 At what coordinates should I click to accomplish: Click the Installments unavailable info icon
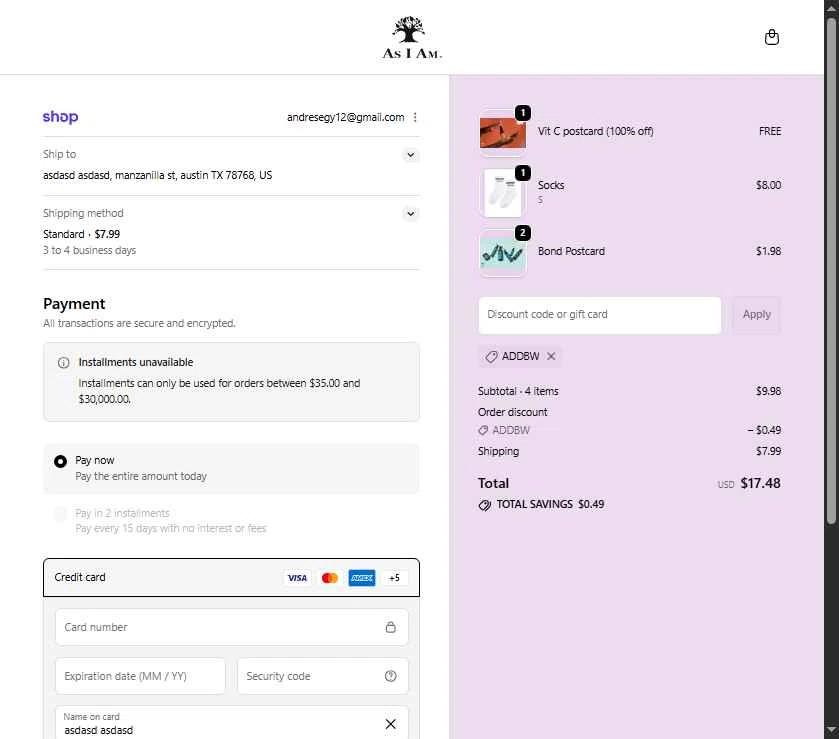pyautogui.click(x=63, y=363)
